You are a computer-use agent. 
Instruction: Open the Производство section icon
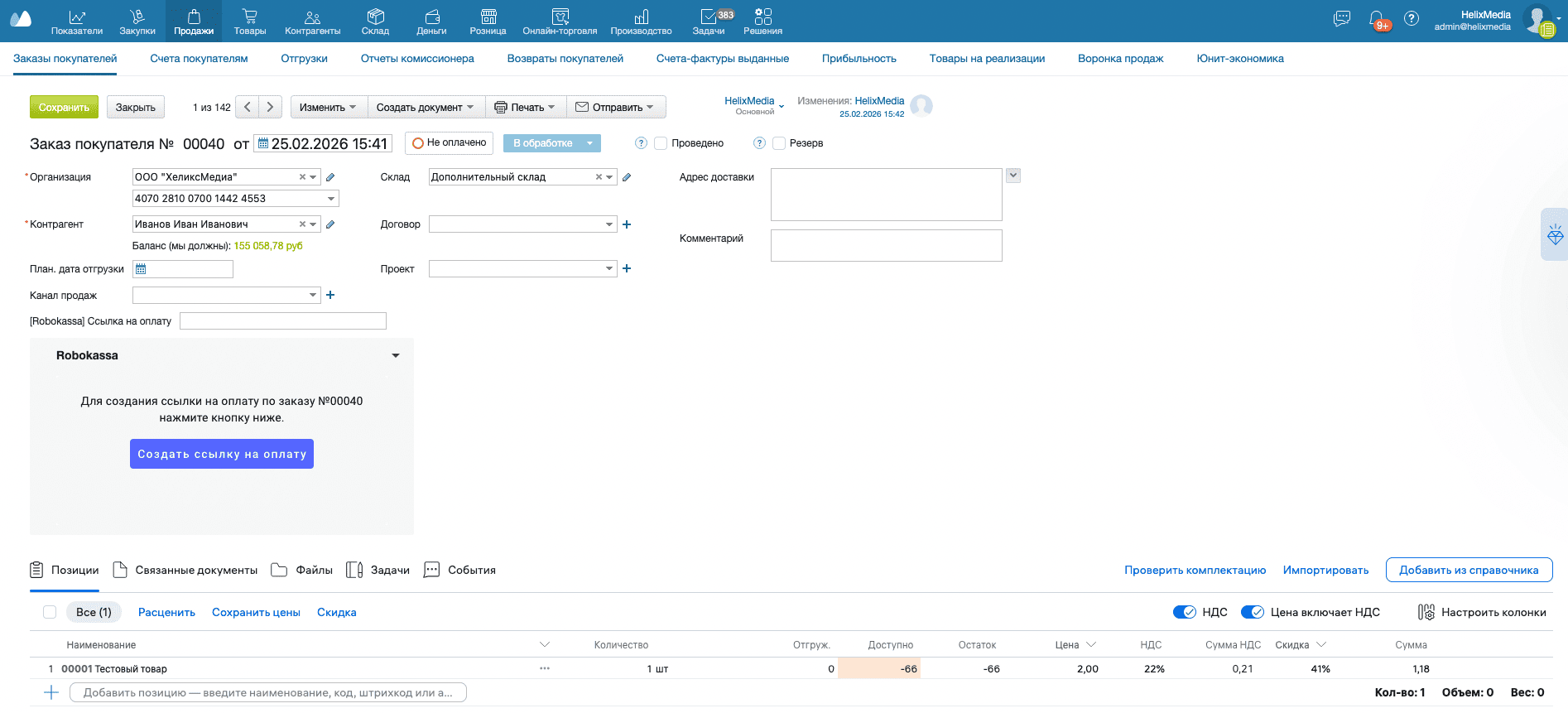[x=642, y=17]
